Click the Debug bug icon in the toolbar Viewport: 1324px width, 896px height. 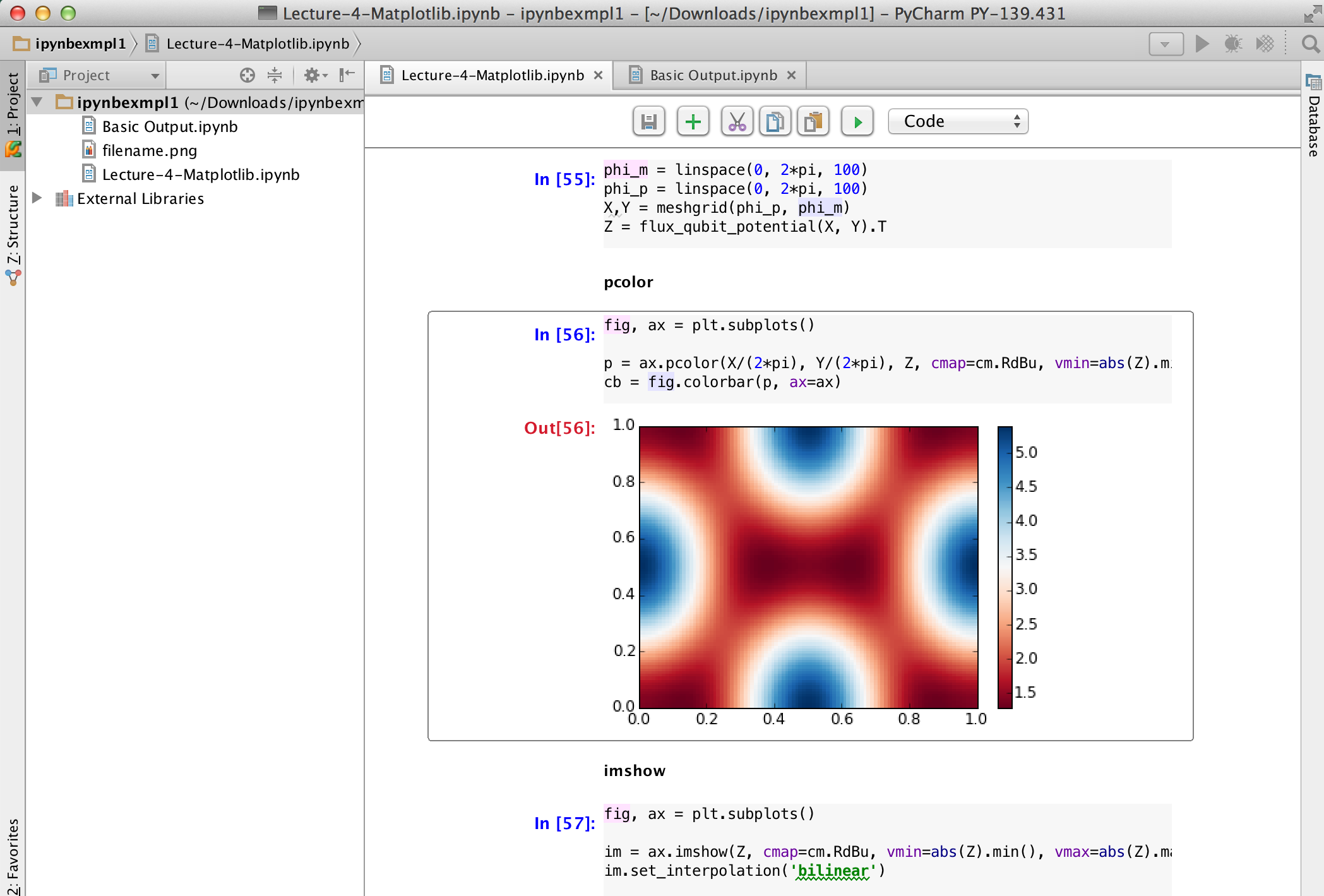click(1233, 44)
